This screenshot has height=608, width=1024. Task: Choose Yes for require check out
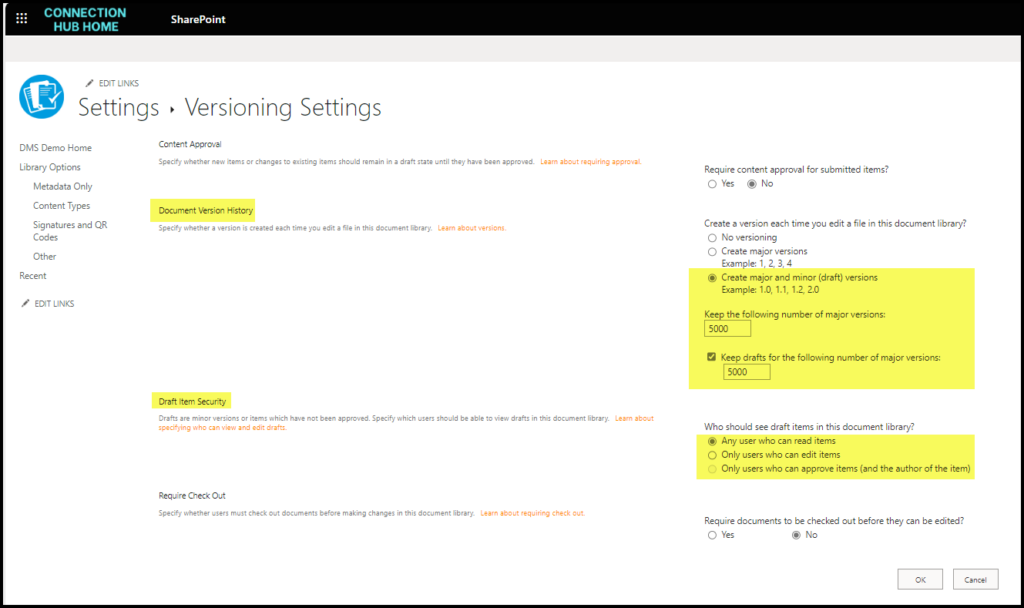(712, 536)
